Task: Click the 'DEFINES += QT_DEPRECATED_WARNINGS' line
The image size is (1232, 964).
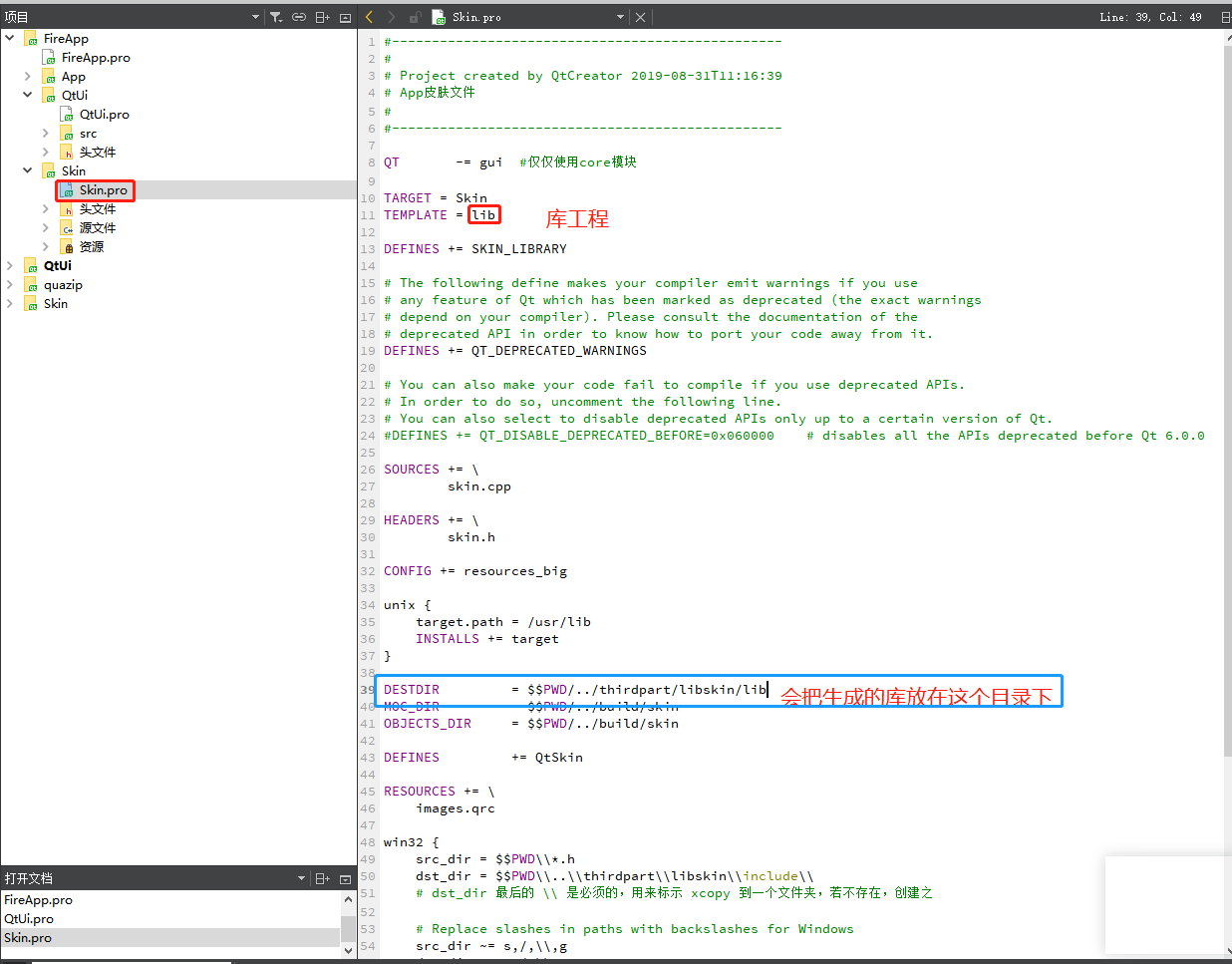Action: (x=515, y=351)
